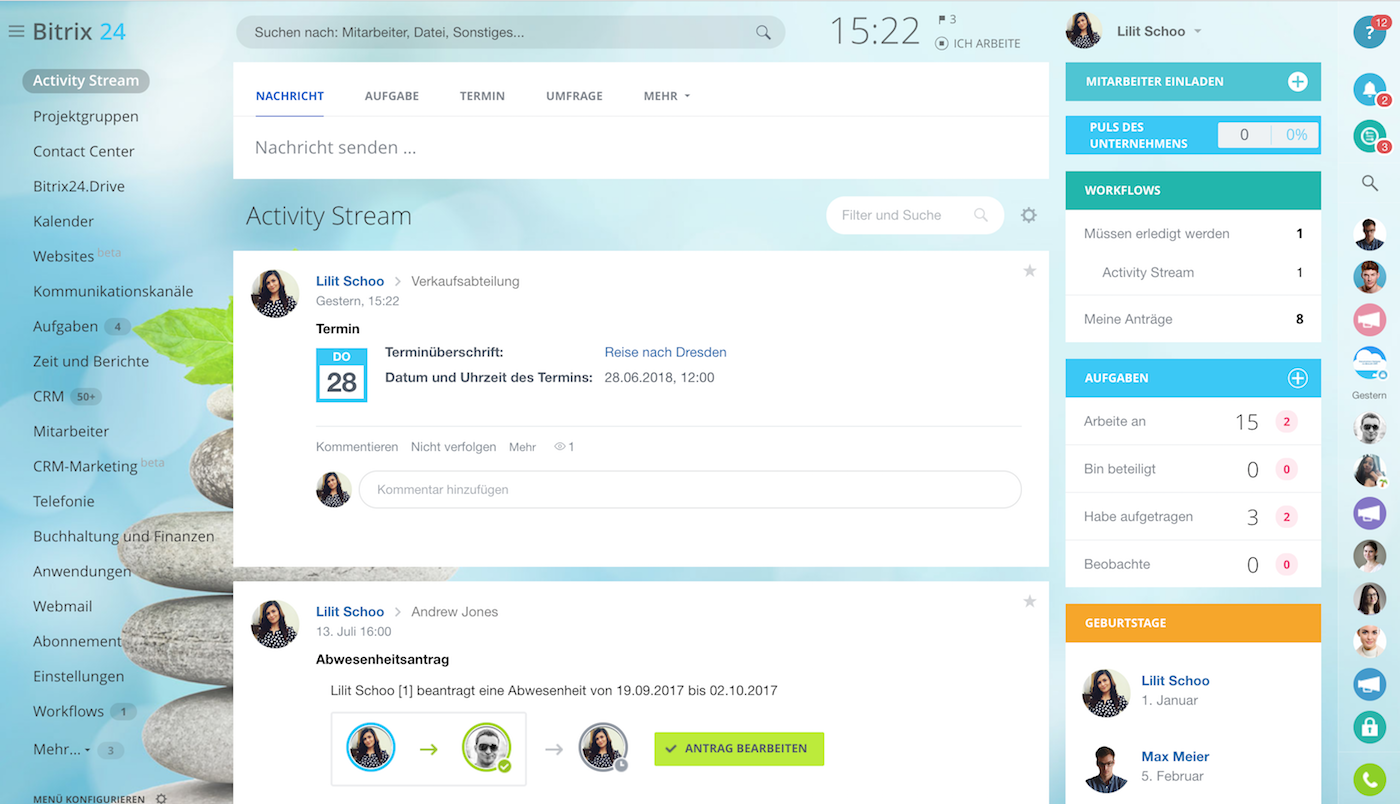Open the Arbeite an tasks row
This screenshot has width=1400, height=804.
pyautogui.click(x=1193, y=422)
